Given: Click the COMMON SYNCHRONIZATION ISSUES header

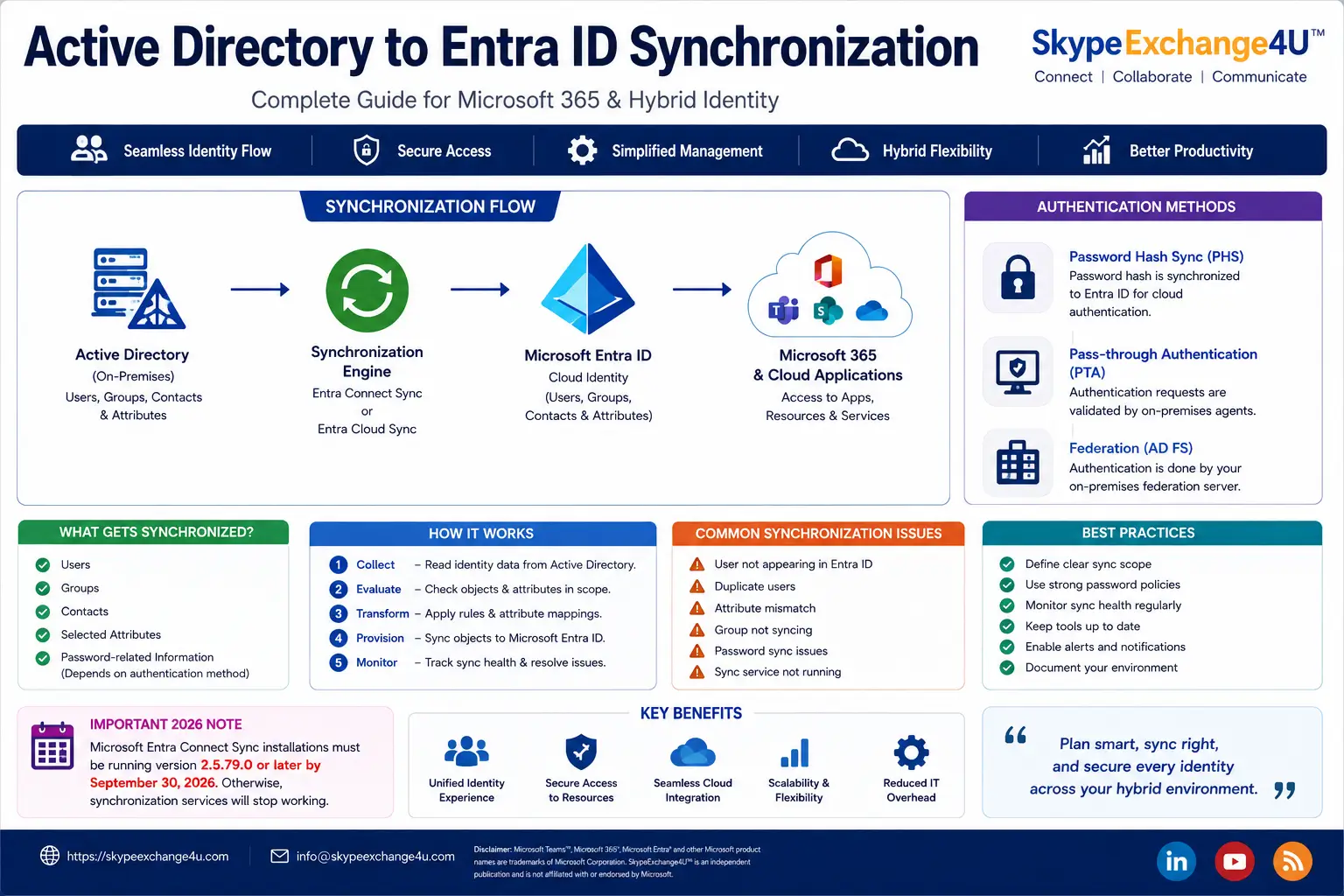Looking at the screenshot, I should coord(818,534).
